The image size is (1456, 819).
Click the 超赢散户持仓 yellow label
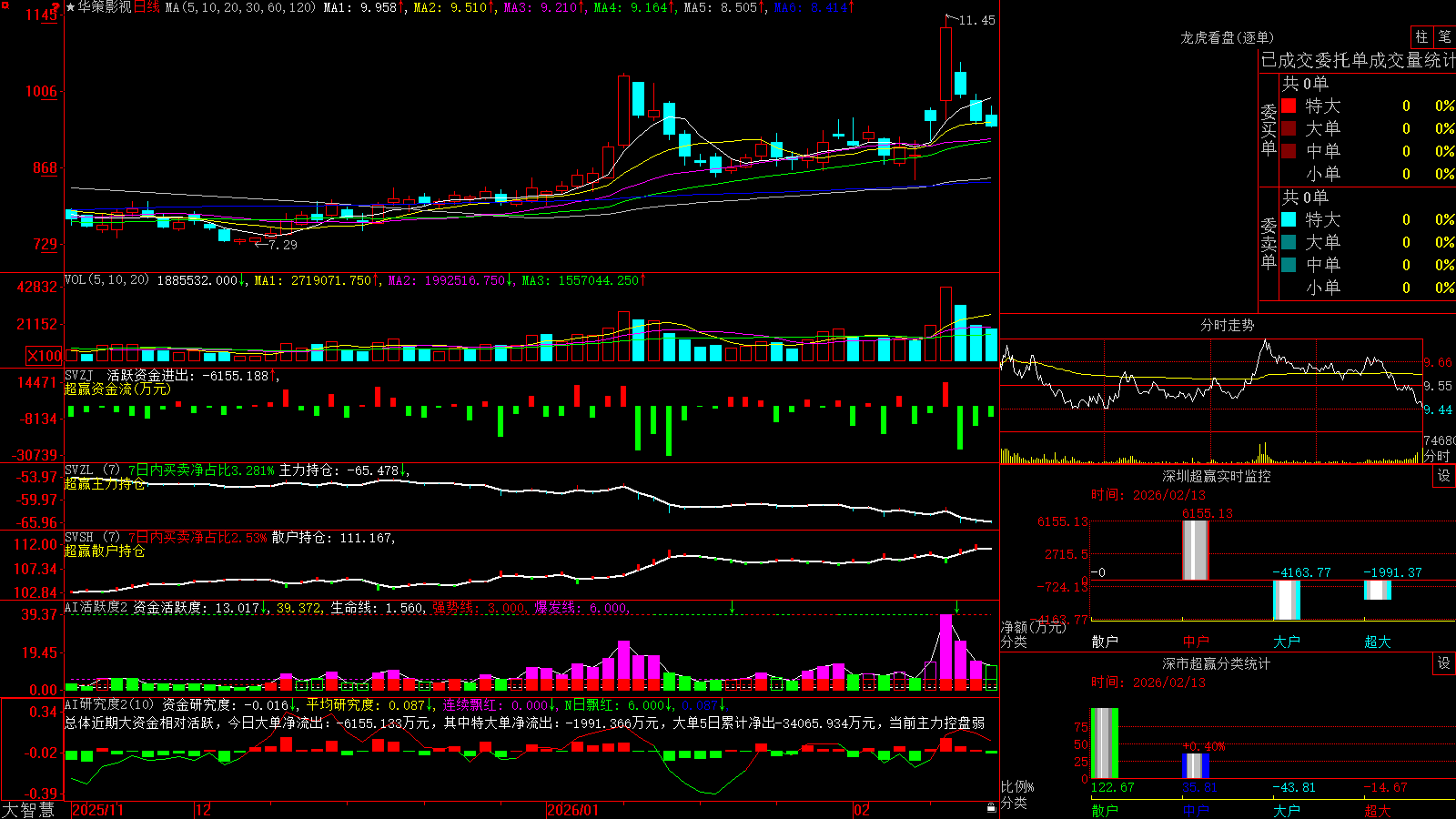point(105,551)
